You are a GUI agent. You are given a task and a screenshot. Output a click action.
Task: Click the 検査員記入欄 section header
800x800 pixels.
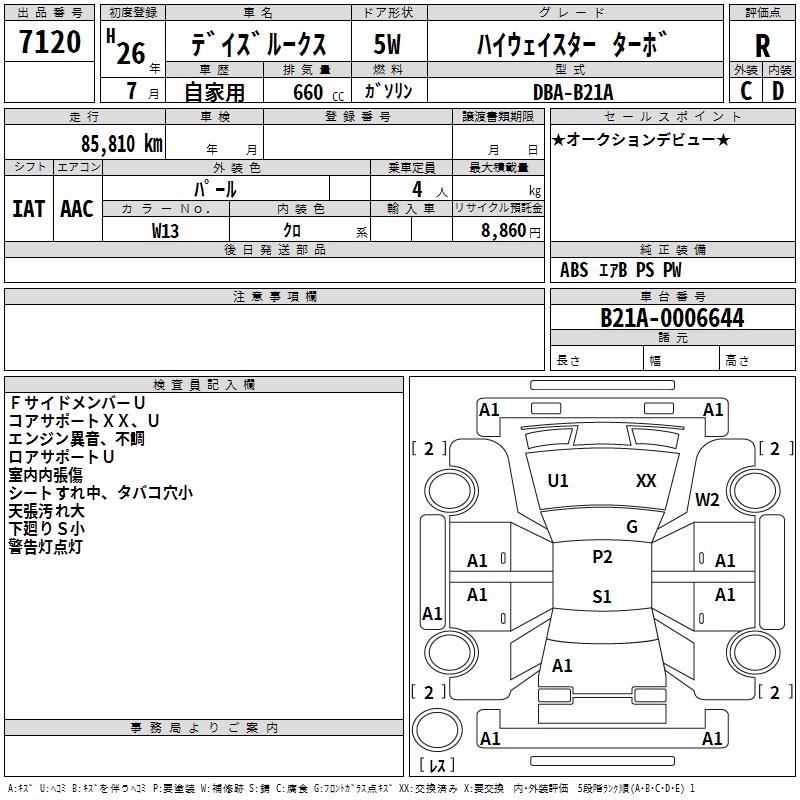coord(204,385)
